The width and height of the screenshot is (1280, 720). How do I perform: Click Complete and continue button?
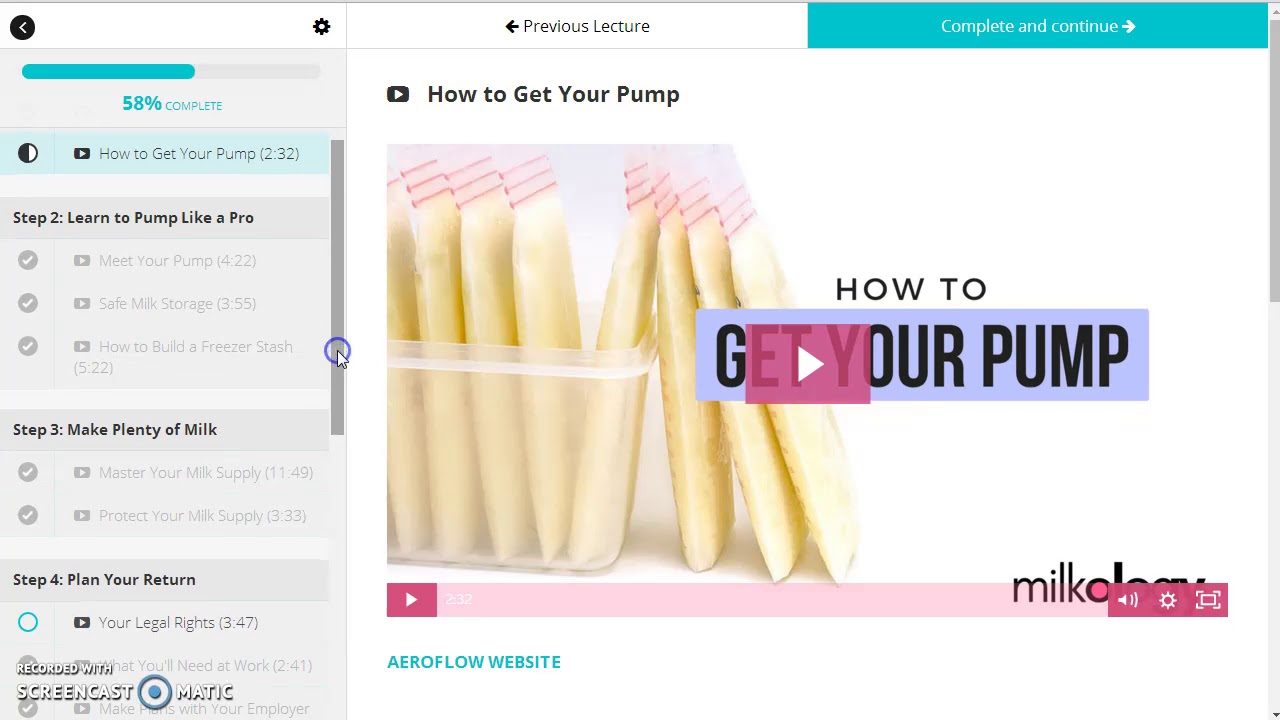pyautogui.click(x=1038, y=26)
